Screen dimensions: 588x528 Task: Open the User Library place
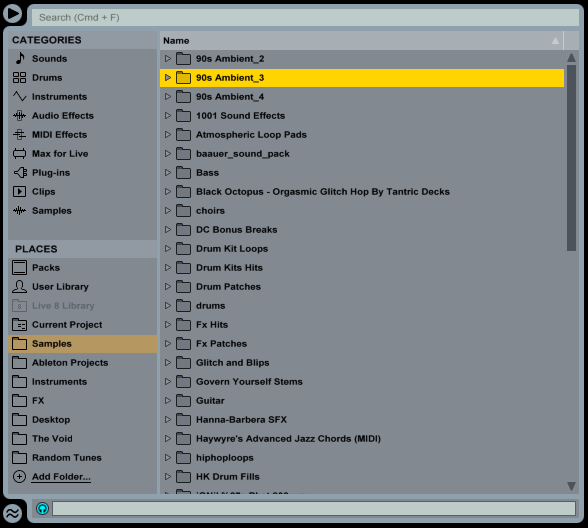tap(82, 287)
